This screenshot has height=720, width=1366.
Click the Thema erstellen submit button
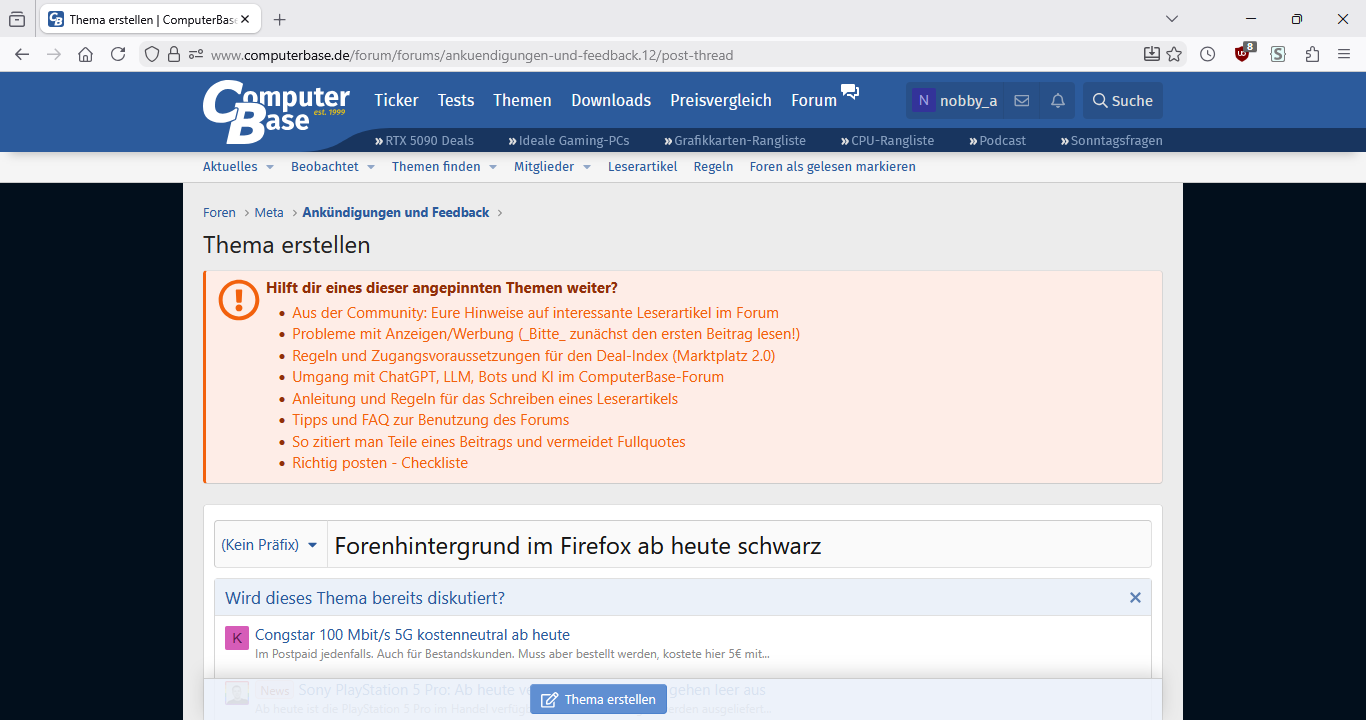click(x=598, y=699)
